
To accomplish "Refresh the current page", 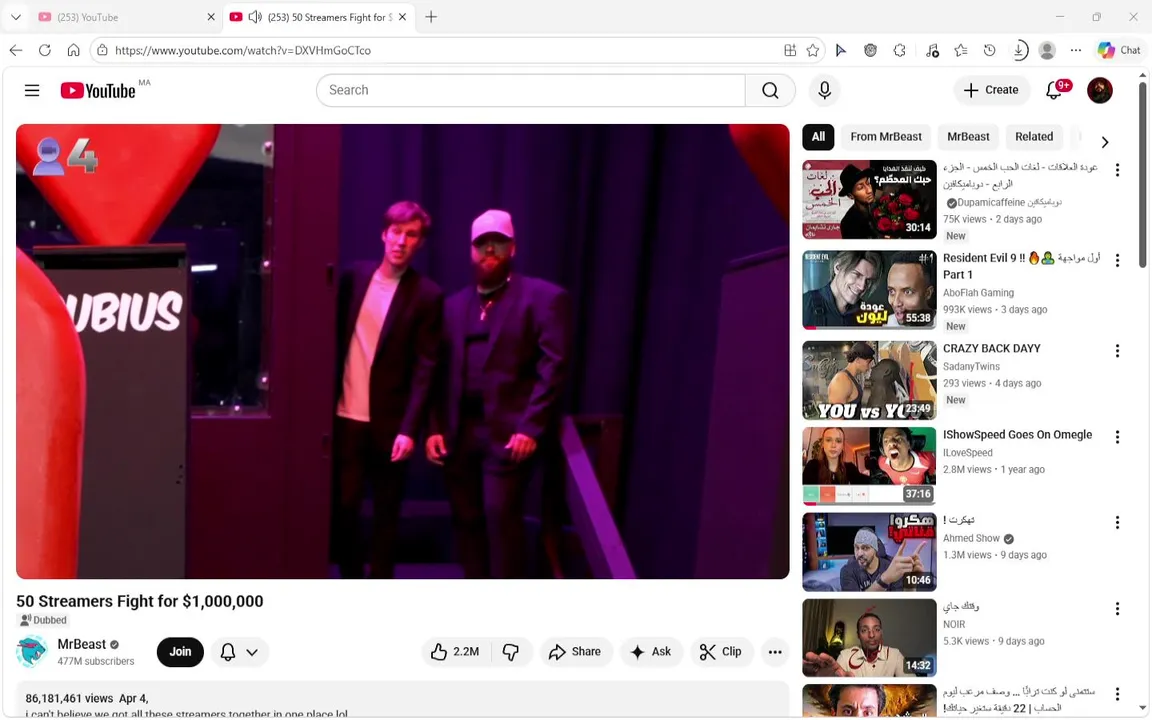I will click(x=45, y=50).
